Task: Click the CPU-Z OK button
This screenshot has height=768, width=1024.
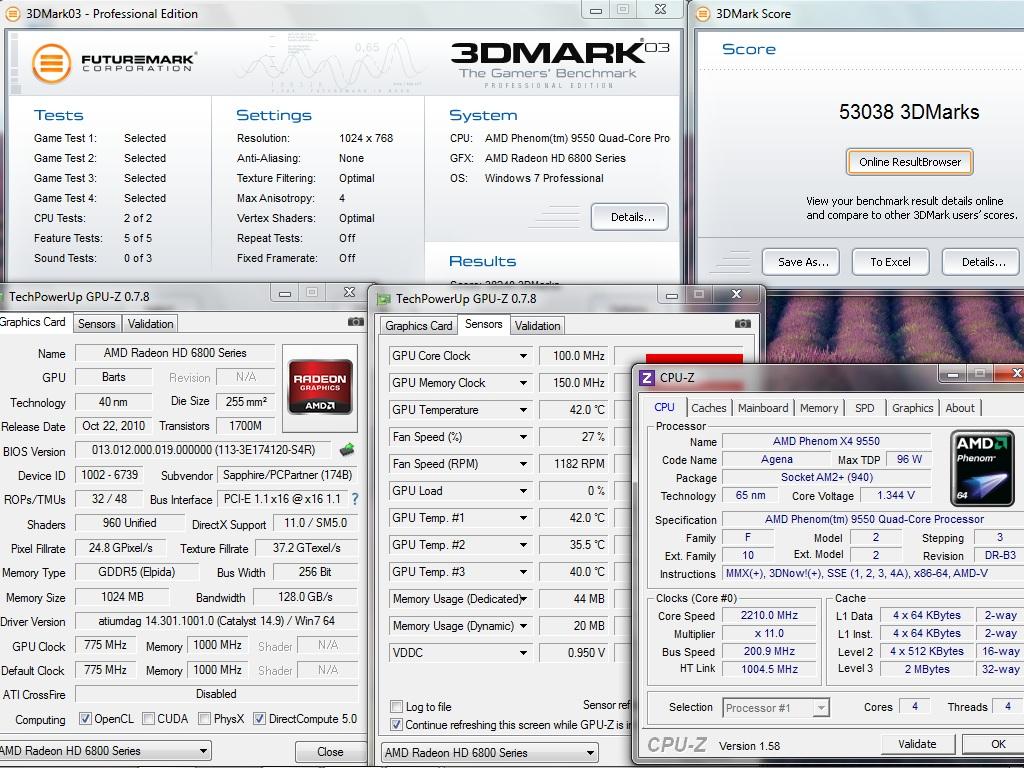Action: 995,744
